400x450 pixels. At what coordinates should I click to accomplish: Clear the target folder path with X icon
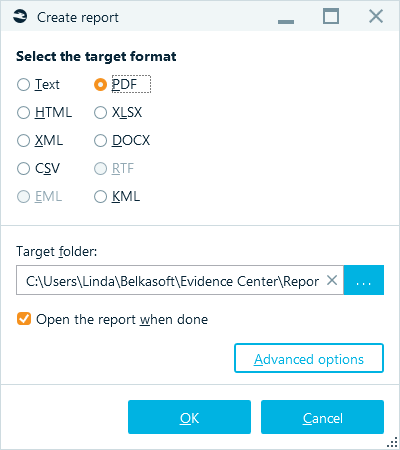coord(332,280)
